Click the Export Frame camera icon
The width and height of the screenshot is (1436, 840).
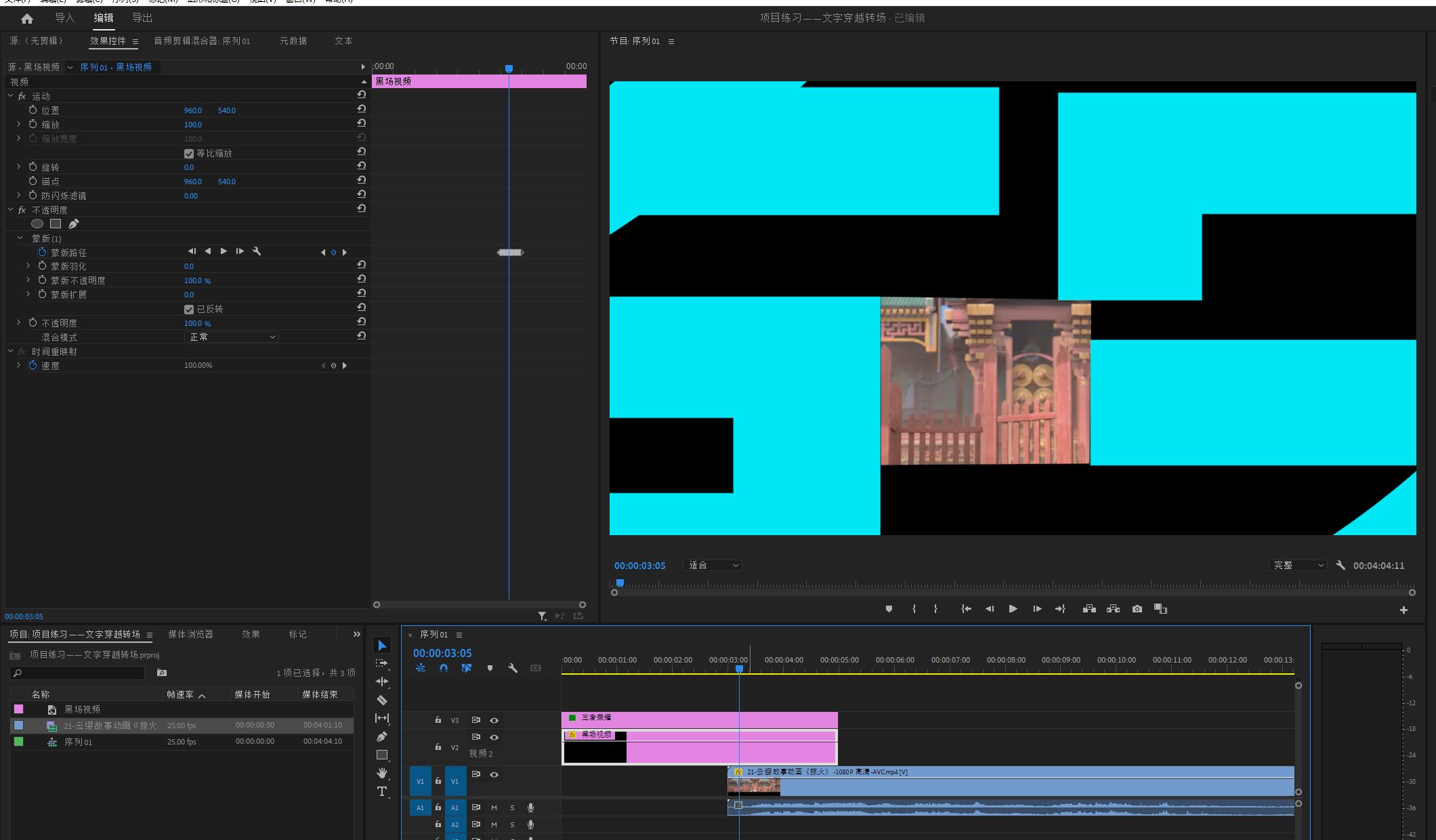[1137, 609]
